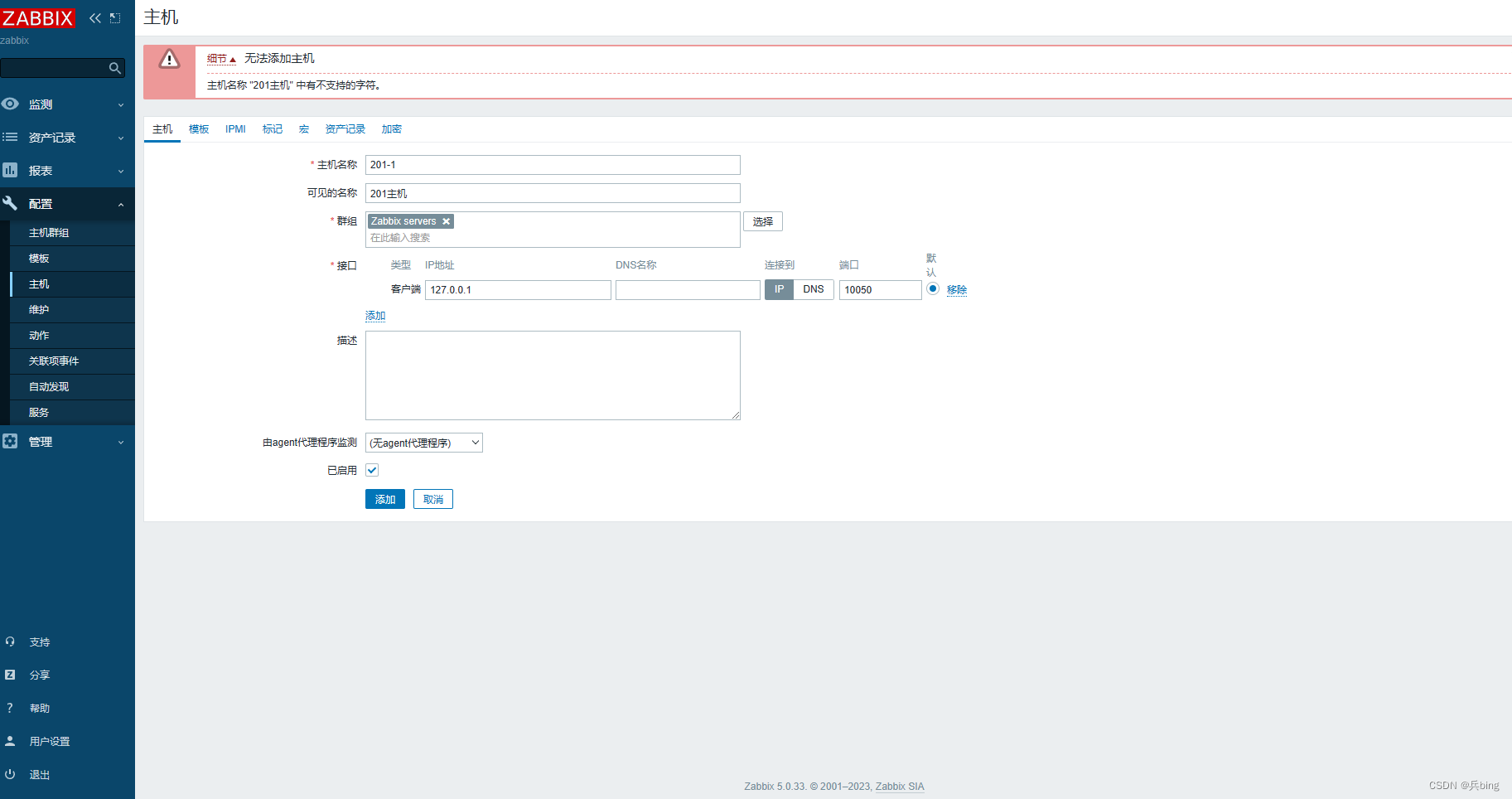Set connection mode to IP
Image resolution: width=1512 pixels, height=799 pixels.
(x=779, y=289)
